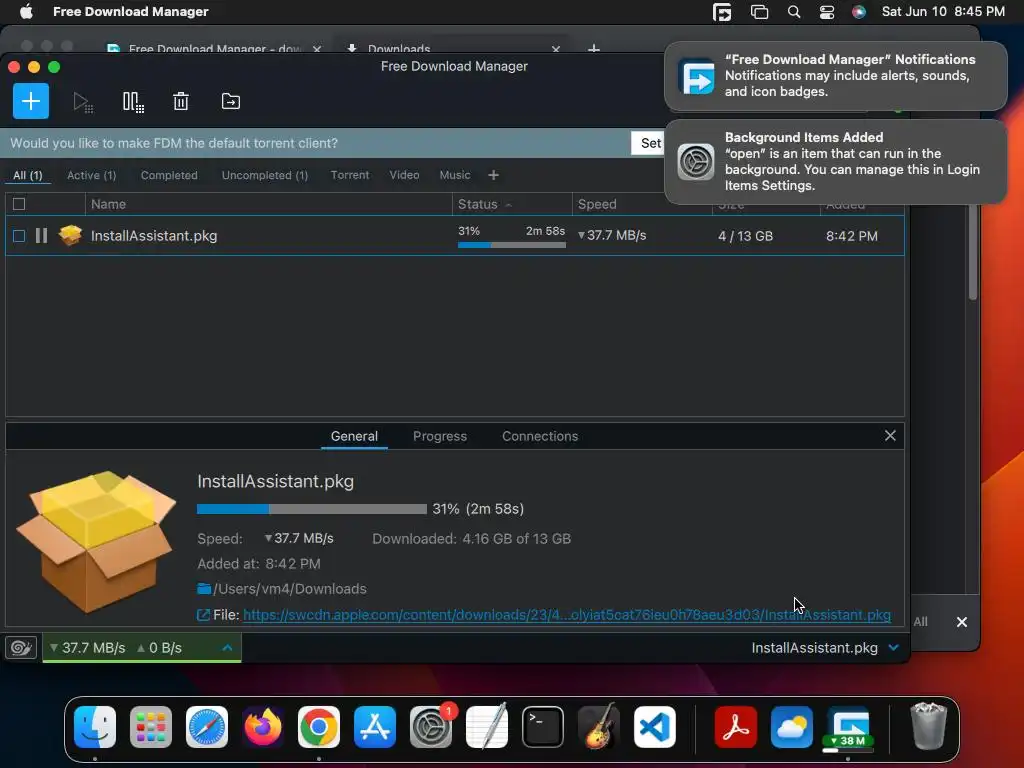Launch Firefox from the dock

[263, 727]
